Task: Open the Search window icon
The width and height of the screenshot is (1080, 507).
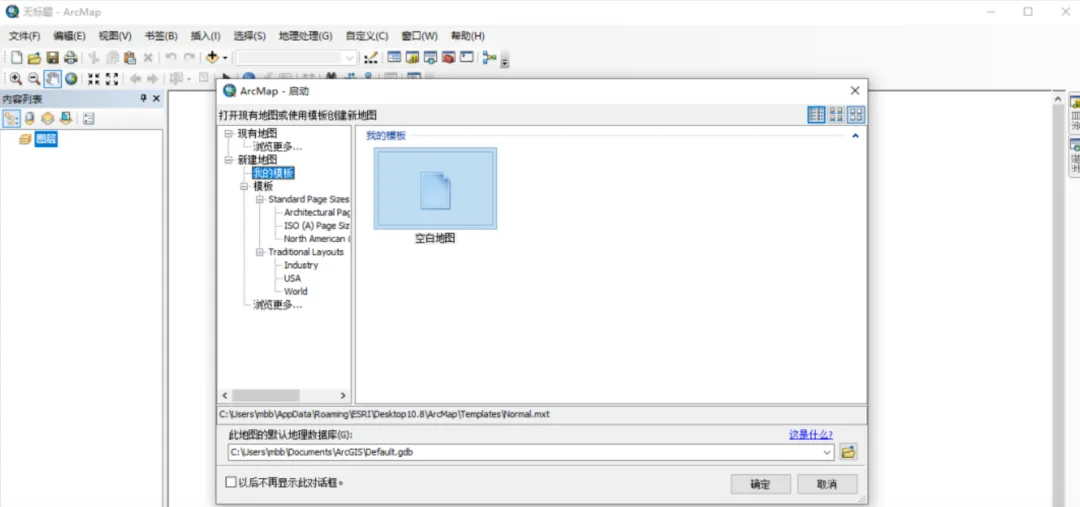Action: click(430, 58)
